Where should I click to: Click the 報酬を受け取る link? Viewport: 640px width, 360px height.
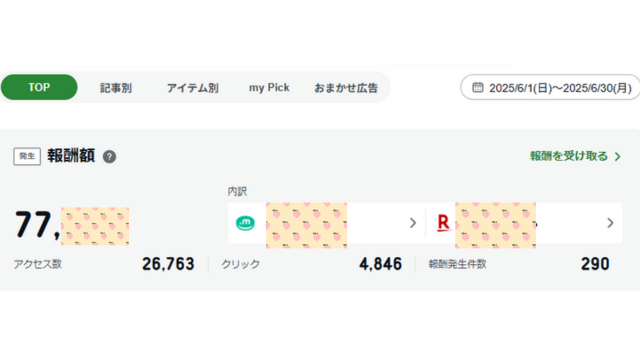point(569,156)
